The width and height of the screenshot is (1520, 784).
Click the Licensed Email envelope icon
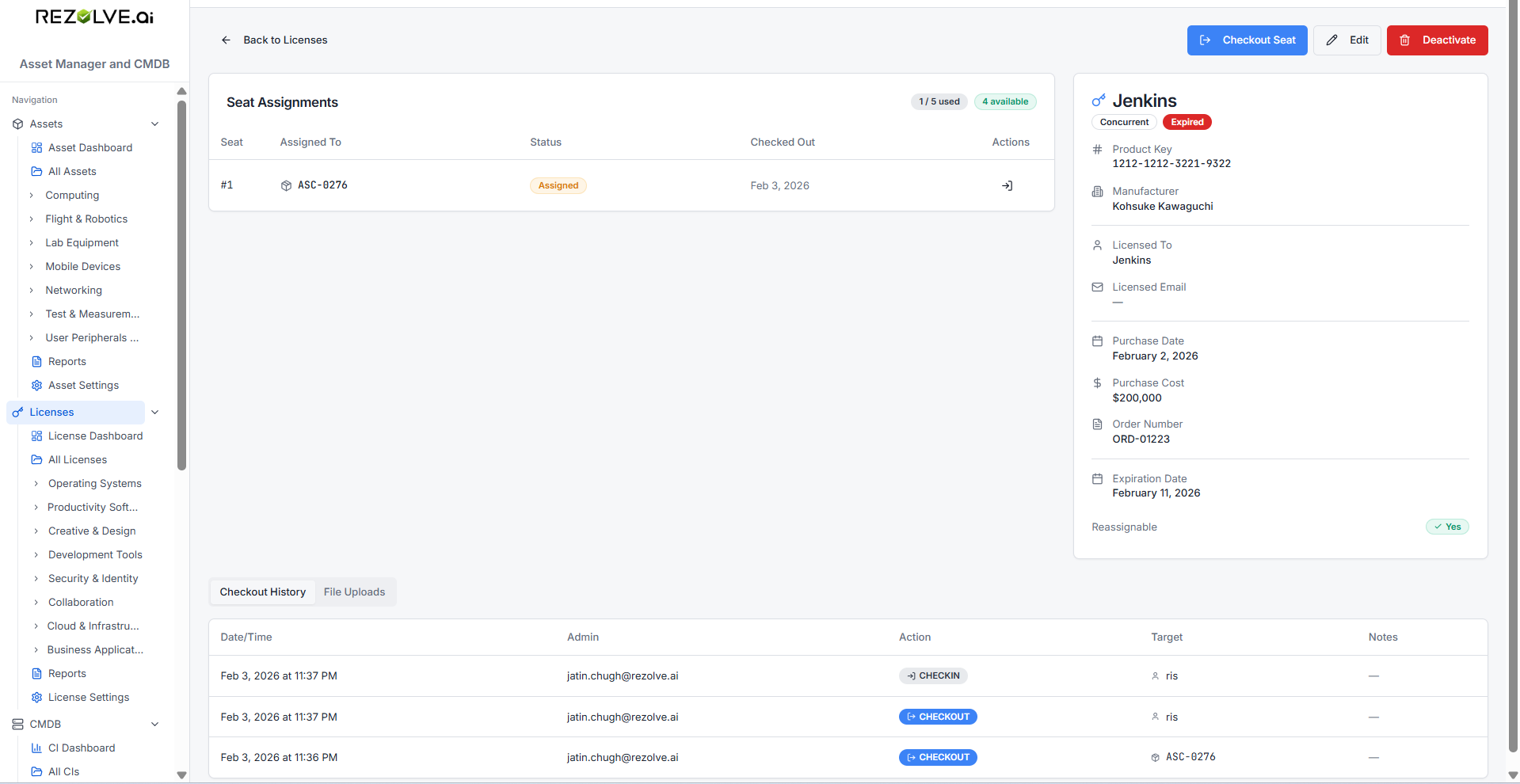pyautogui.click(x=1097, y=287)
